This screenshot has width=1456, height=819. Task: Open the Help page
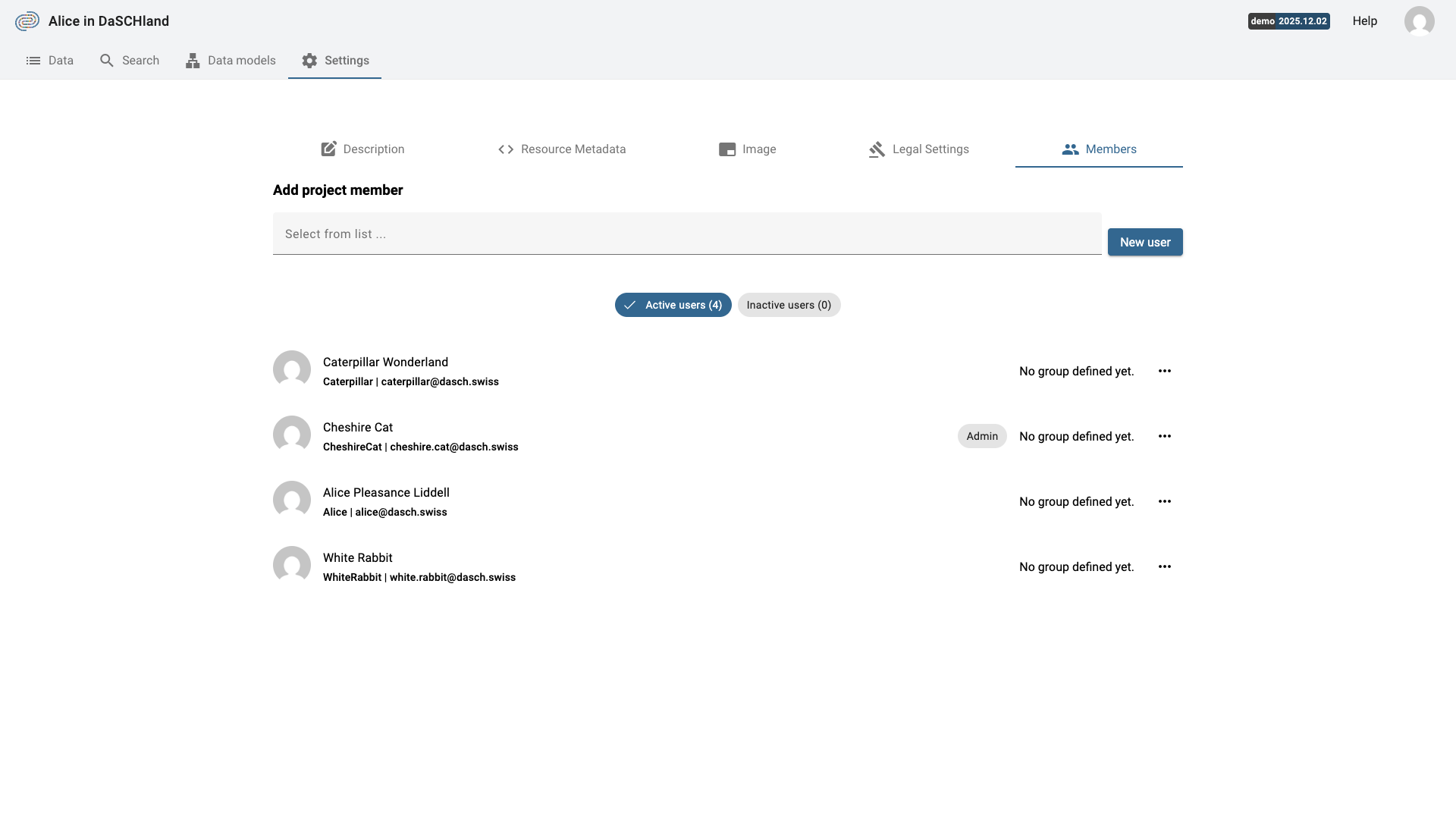point(1364,20)
